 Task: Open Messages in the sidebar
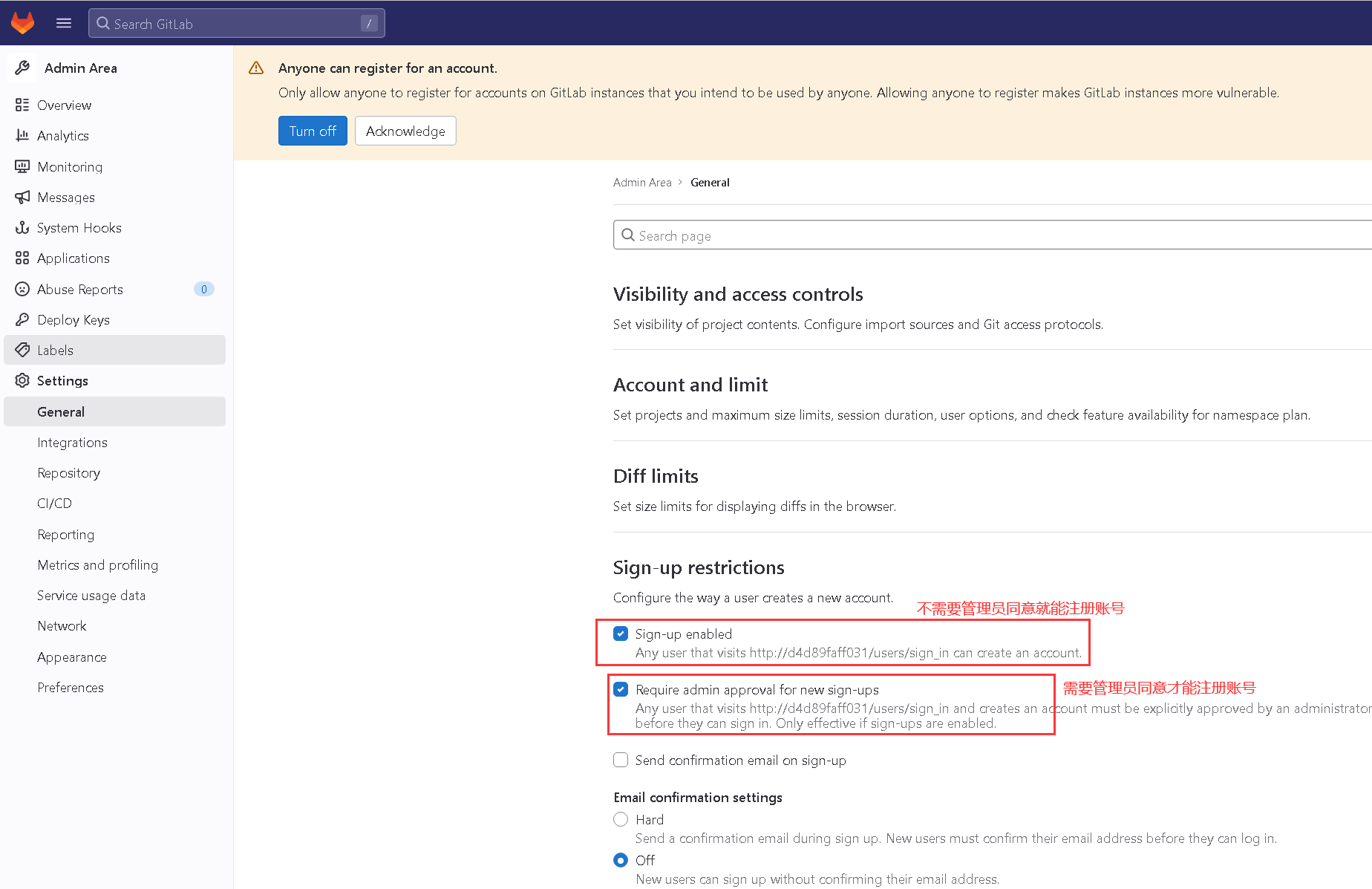115,197
